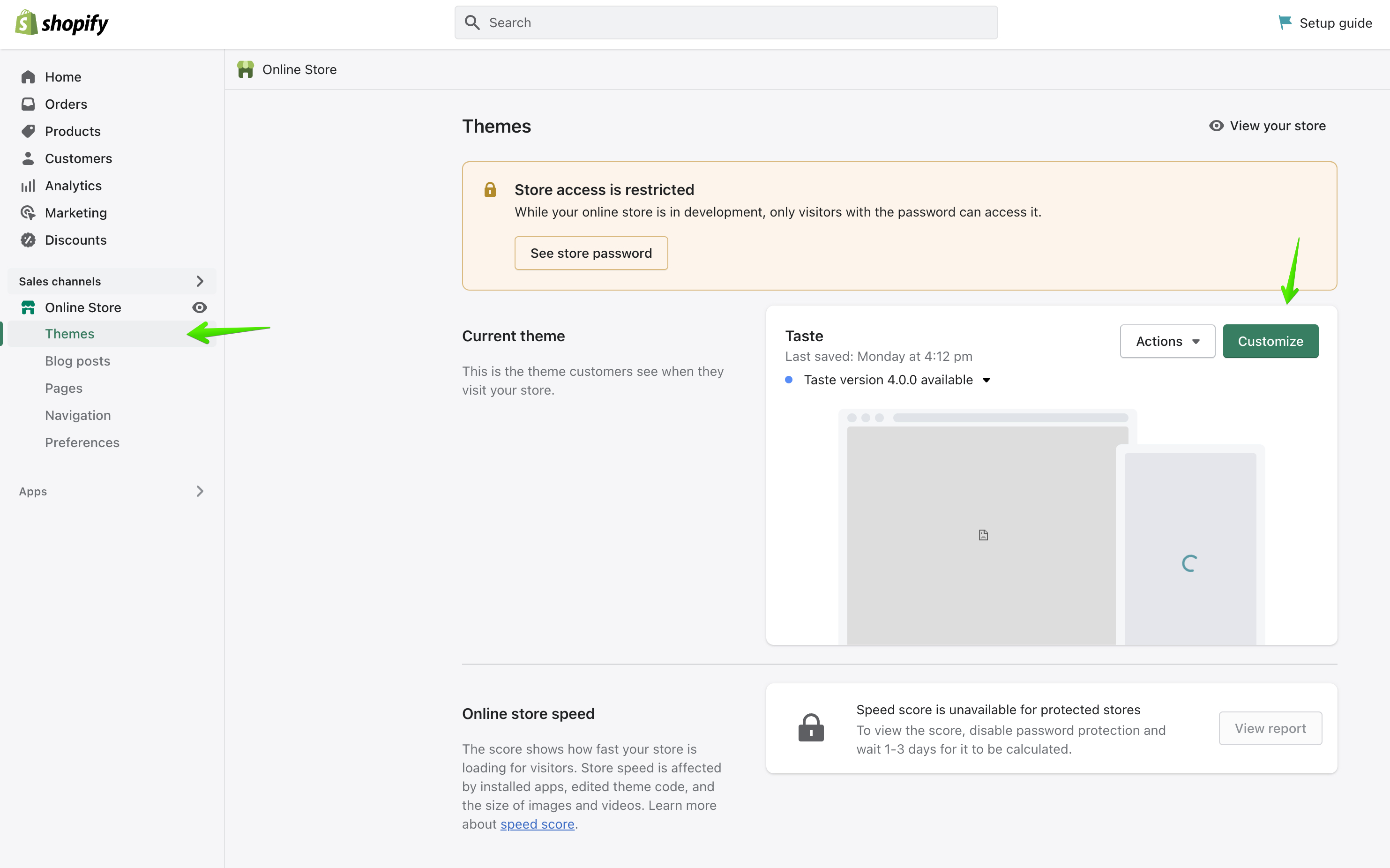This screenshot has height=868, width=1390.
Task: Click the Home house icon
Action: click(x=28, y=77)
